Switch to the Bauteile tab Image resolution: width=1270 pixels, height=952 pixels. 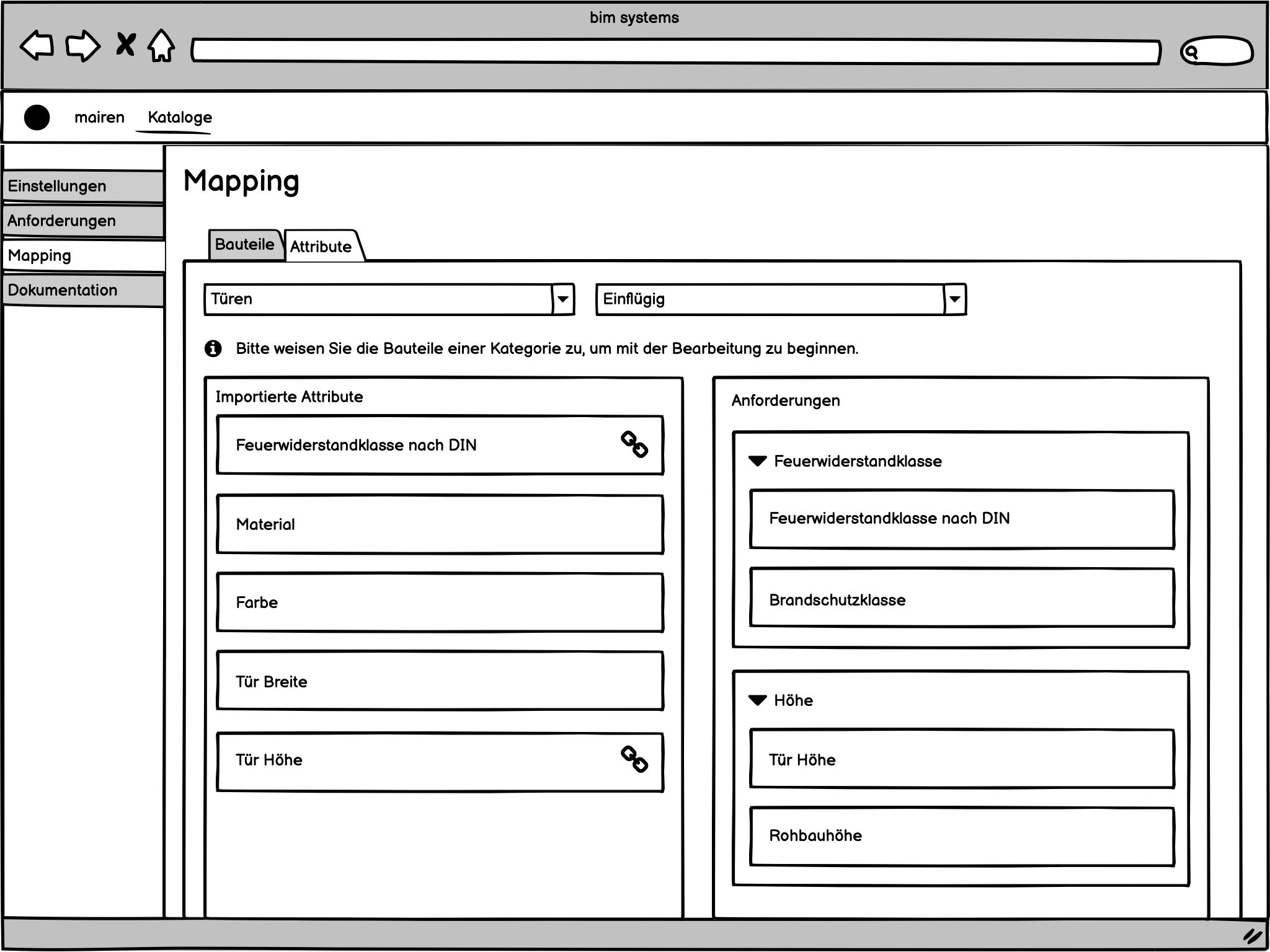click(x=244, y=245)
